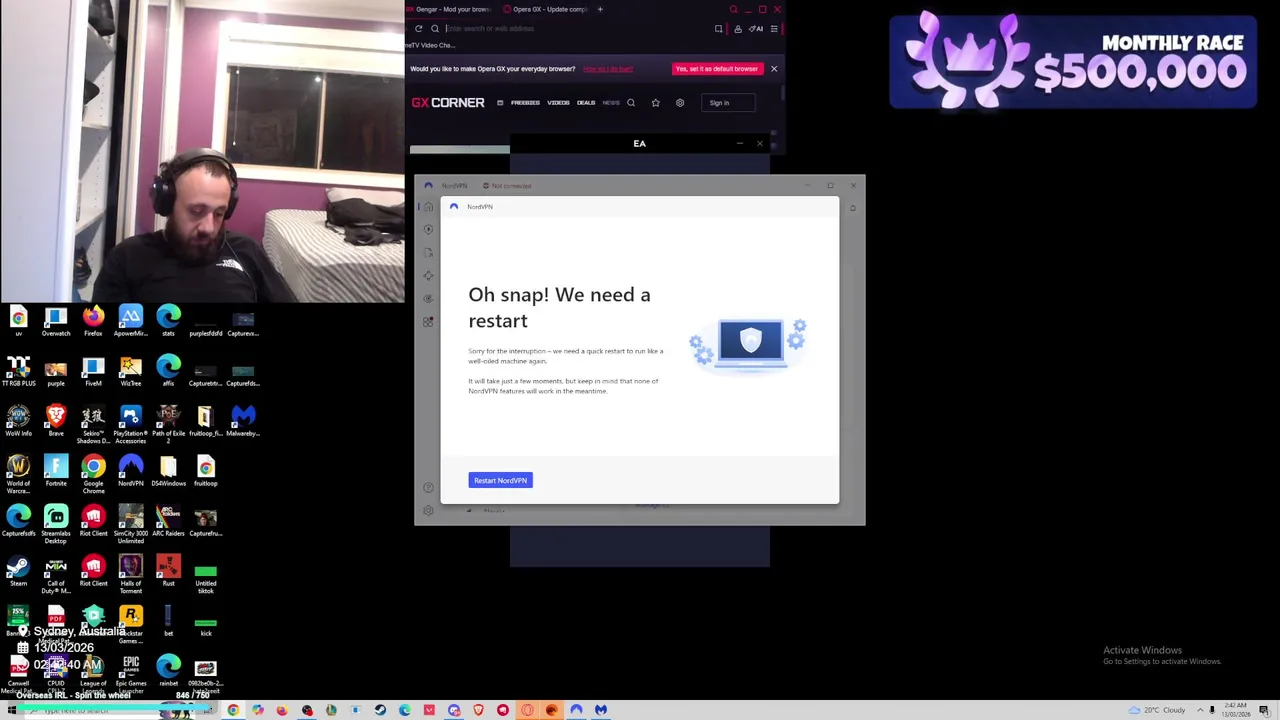Open the Opera GX easy setup menu icon

(x=773, y=29)
